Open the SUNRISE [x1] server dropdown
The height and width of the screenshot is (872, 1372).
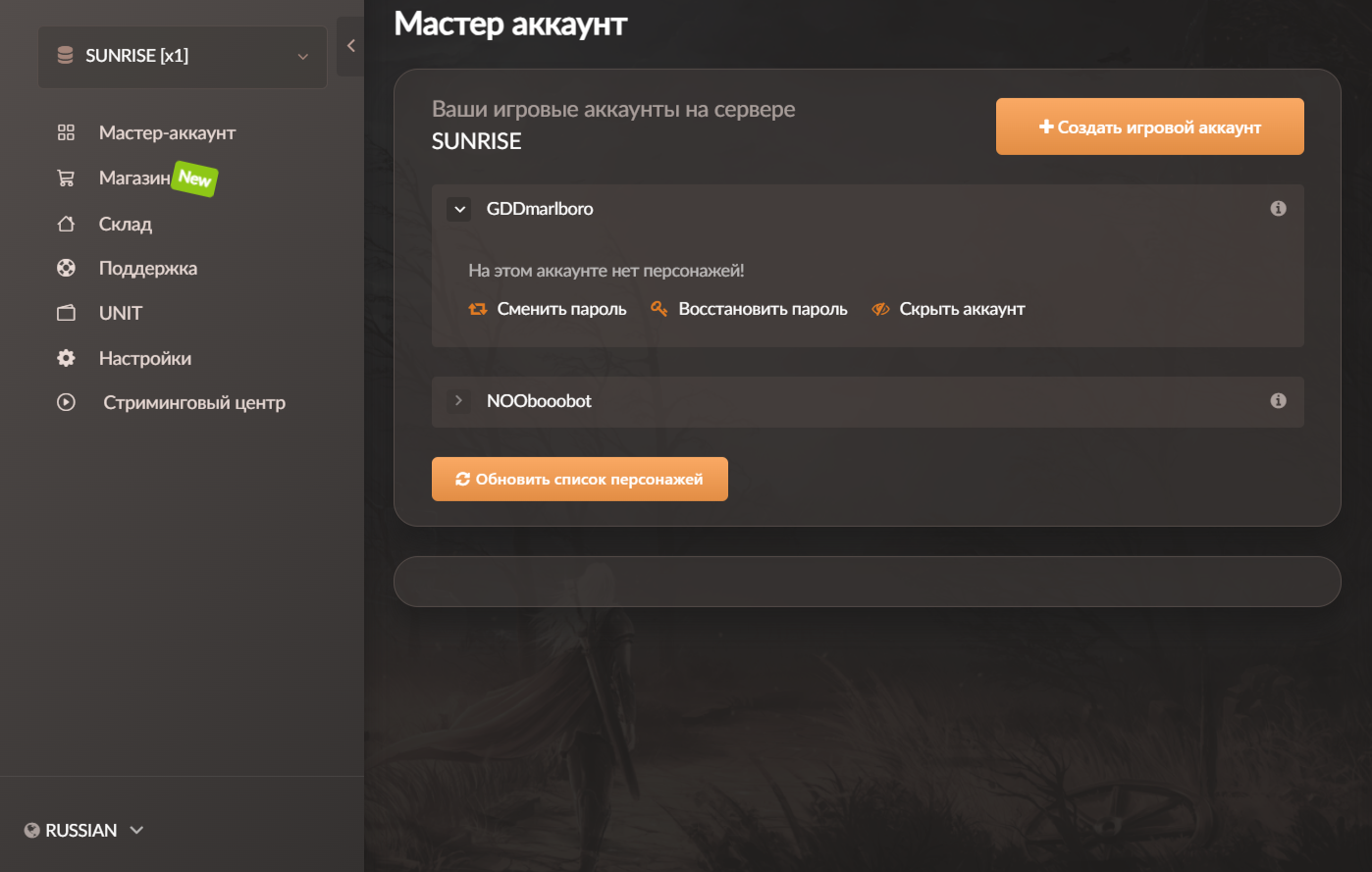click(183, 56)
